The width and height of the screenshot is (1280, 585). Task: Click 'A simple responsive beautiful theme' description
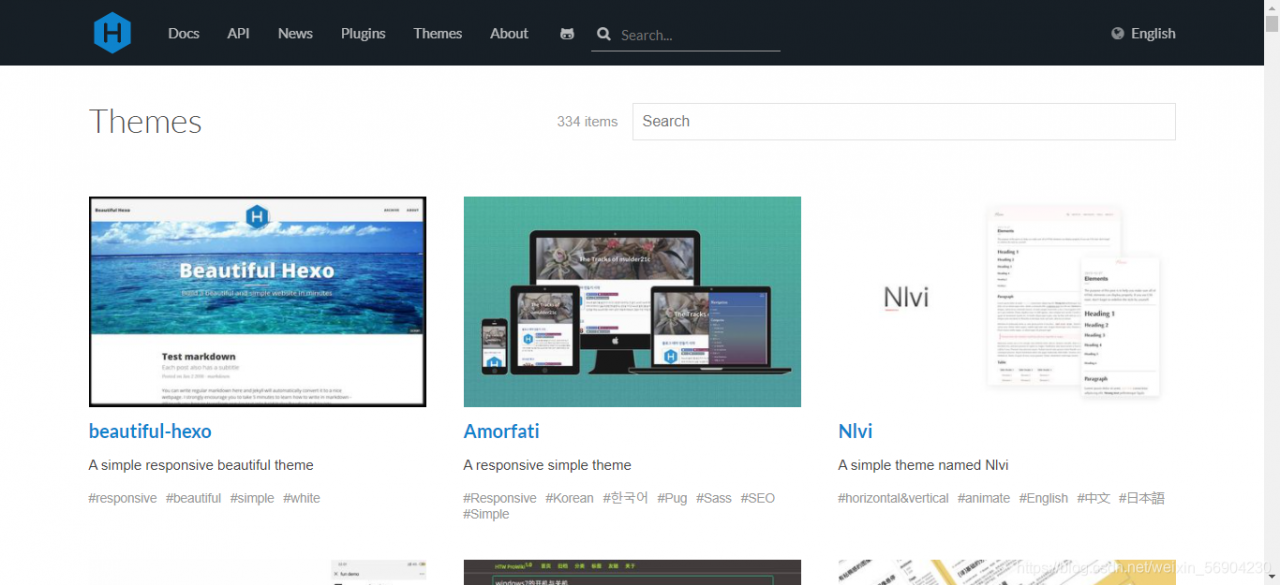click(201, 465)
